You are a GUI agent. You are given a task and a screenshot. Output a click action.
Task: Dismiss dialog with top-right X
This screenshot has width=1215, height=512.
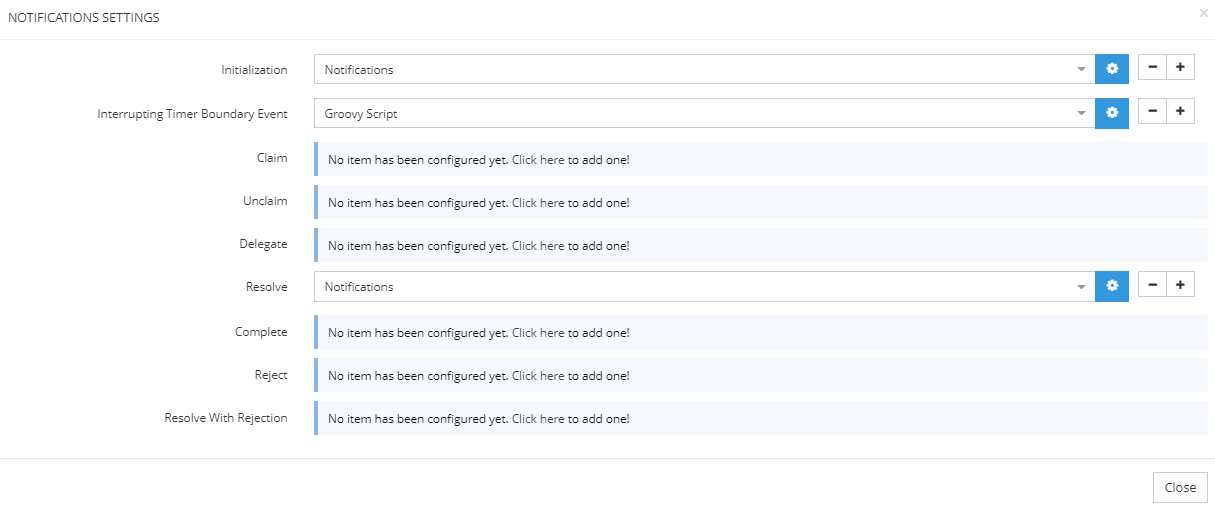click(x=1203, y=13)
